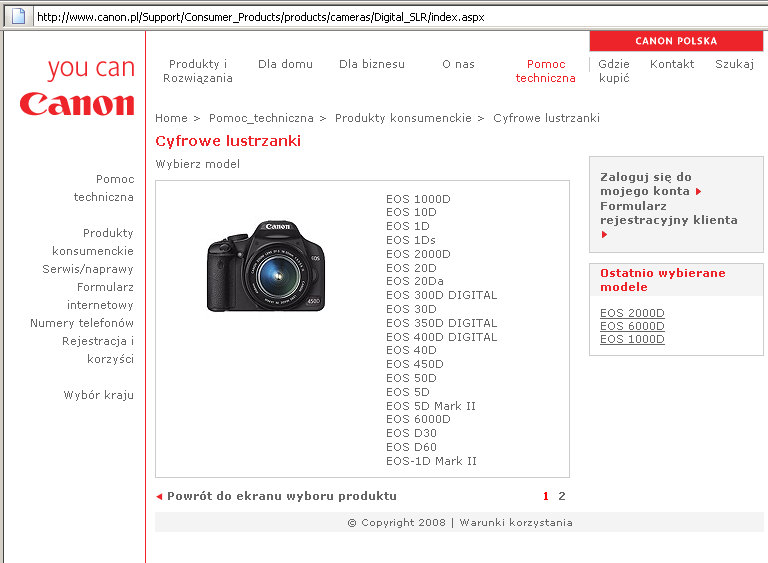Click the EOS 450D camera image

tap(266, 266)
